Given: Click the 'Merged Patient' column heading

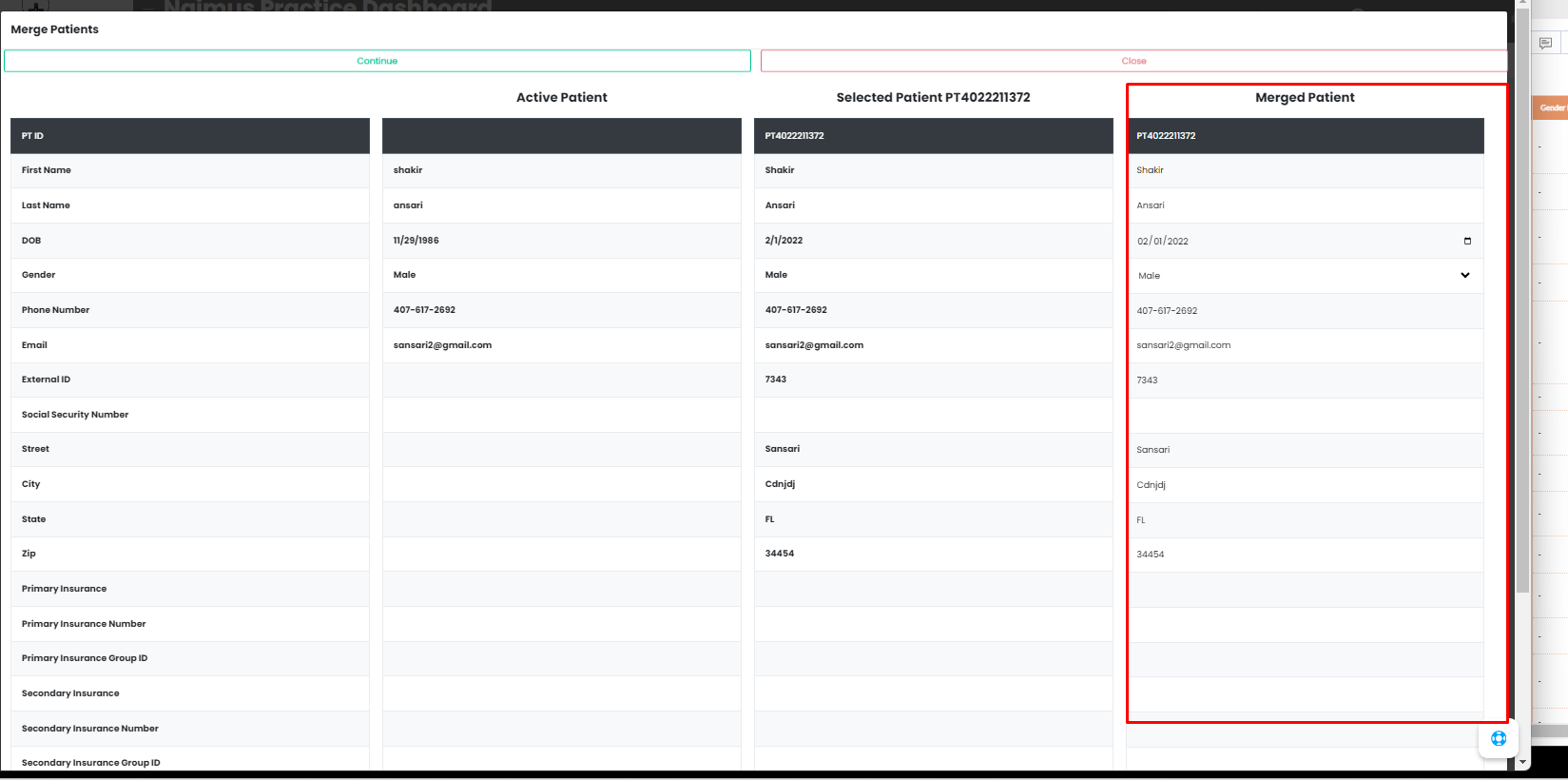Looking at the screenshot, I should coord(1305,97).
